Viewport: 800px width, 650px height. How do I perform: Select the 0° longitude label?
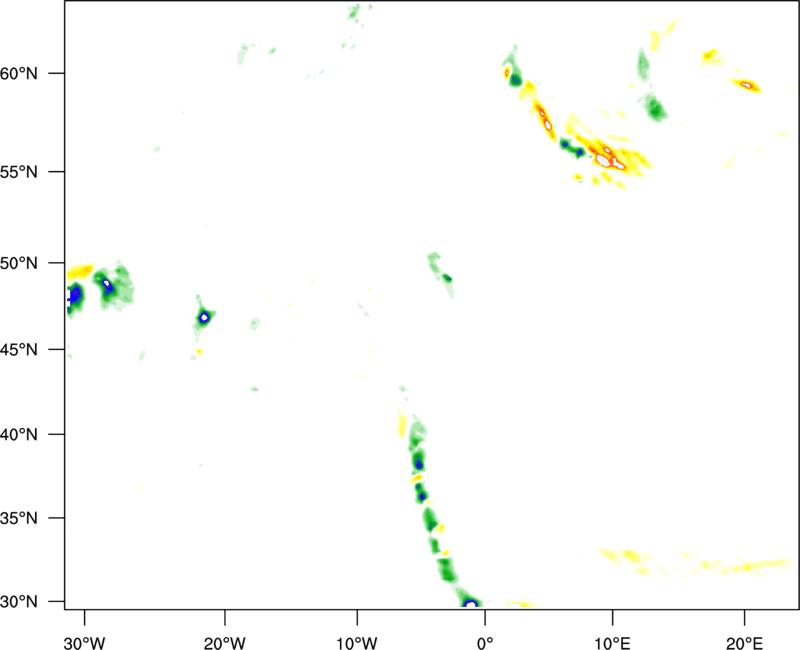click(x=486, y=628)
